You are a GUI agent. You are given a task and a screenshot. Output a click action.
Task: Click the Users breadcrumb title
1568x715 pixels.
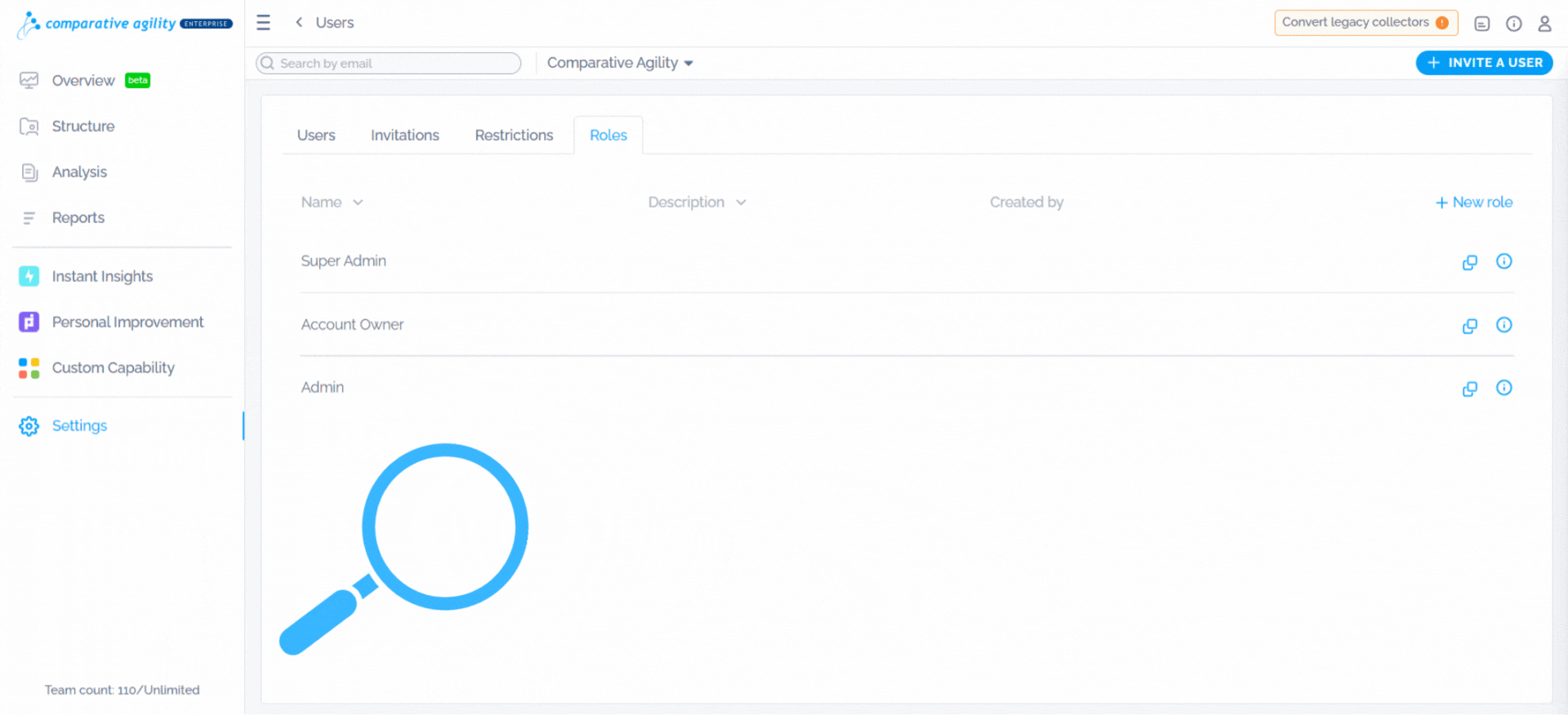(x=335, y=23)
